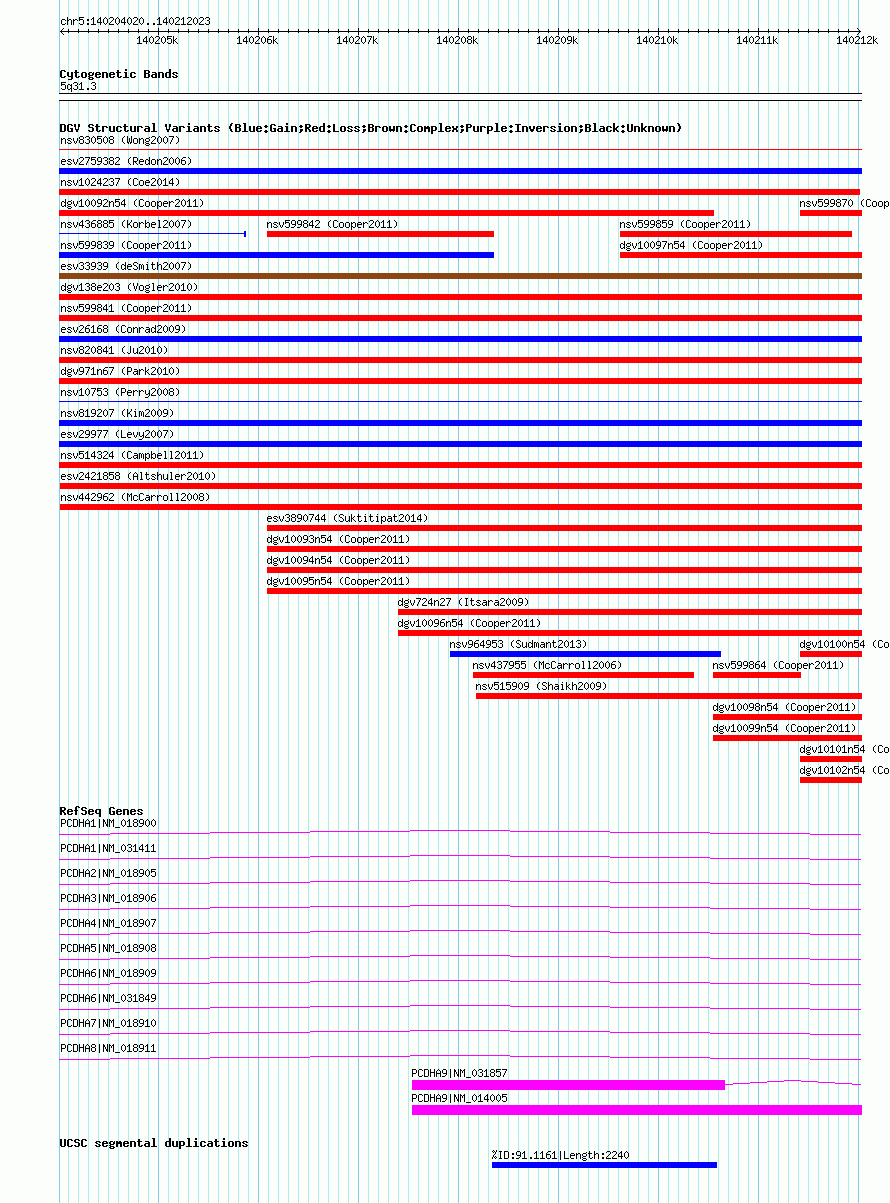890x1203 pixels.
Task: Select the esv26168 (Conrad2009) label
Action: (123, 329)
